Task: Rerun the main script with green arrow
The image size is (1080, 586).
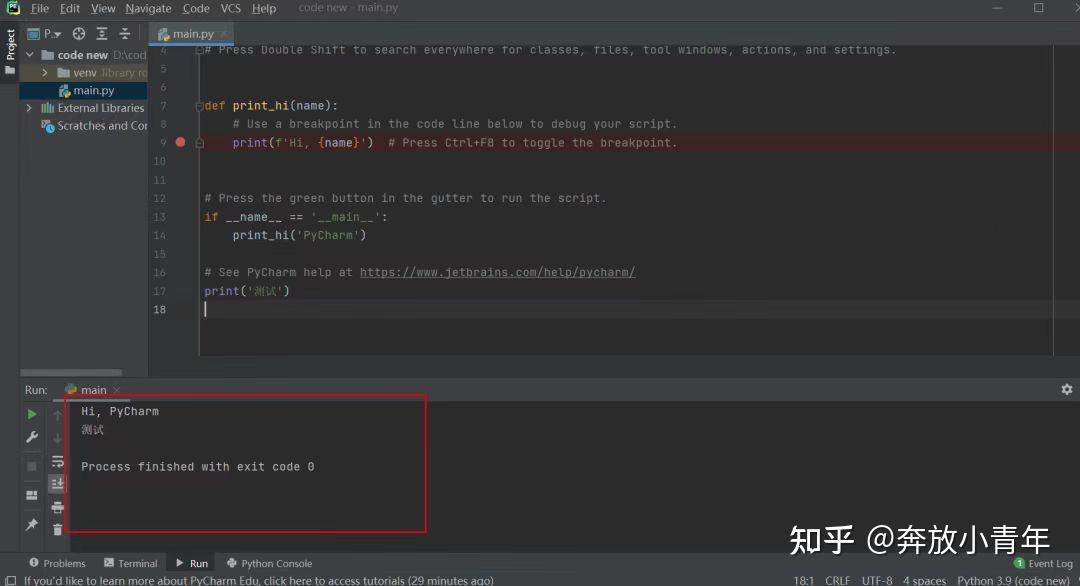Action: coord(31,413)
